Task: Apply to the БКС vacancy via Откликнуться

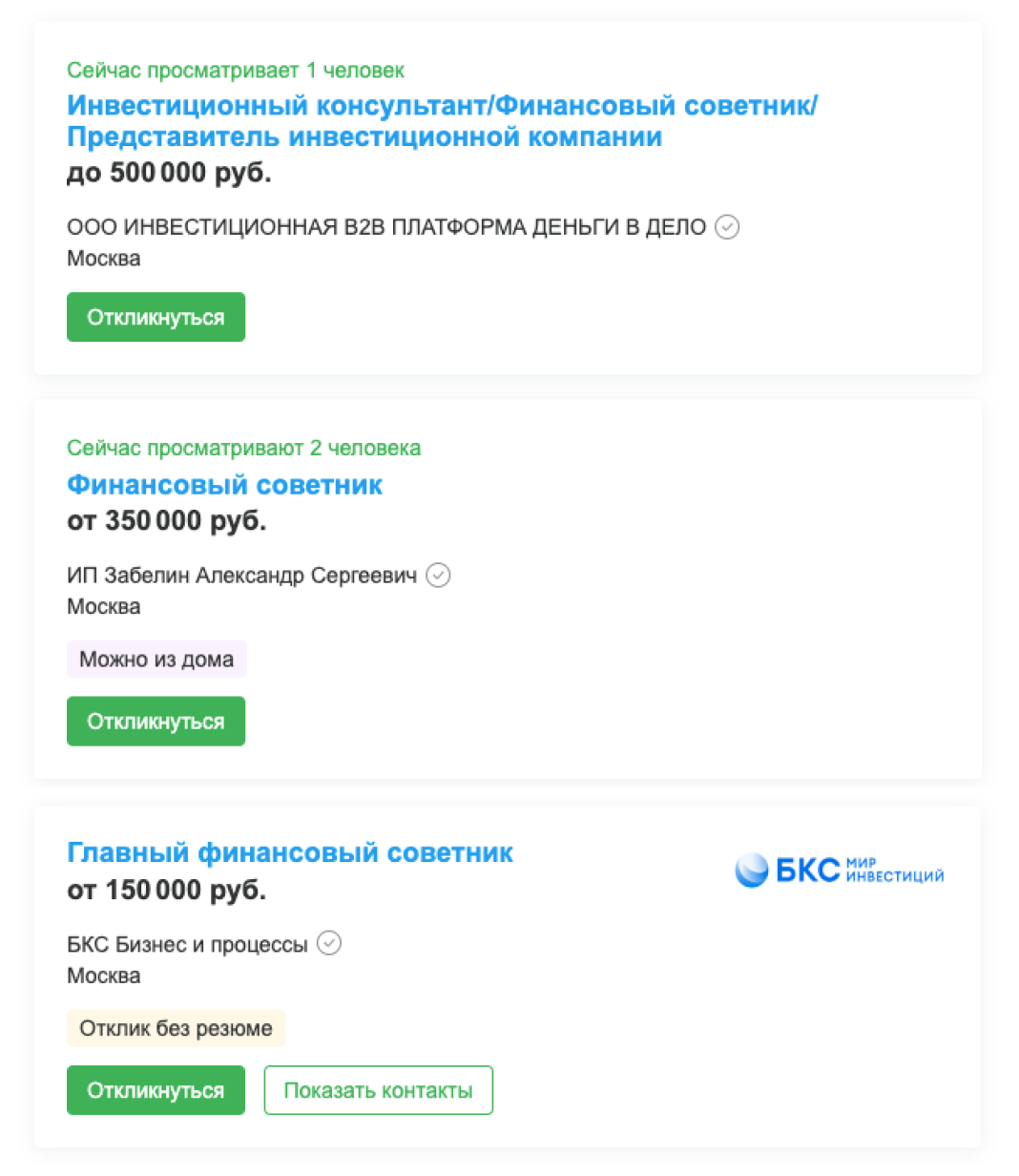Action: [156, 1090]
